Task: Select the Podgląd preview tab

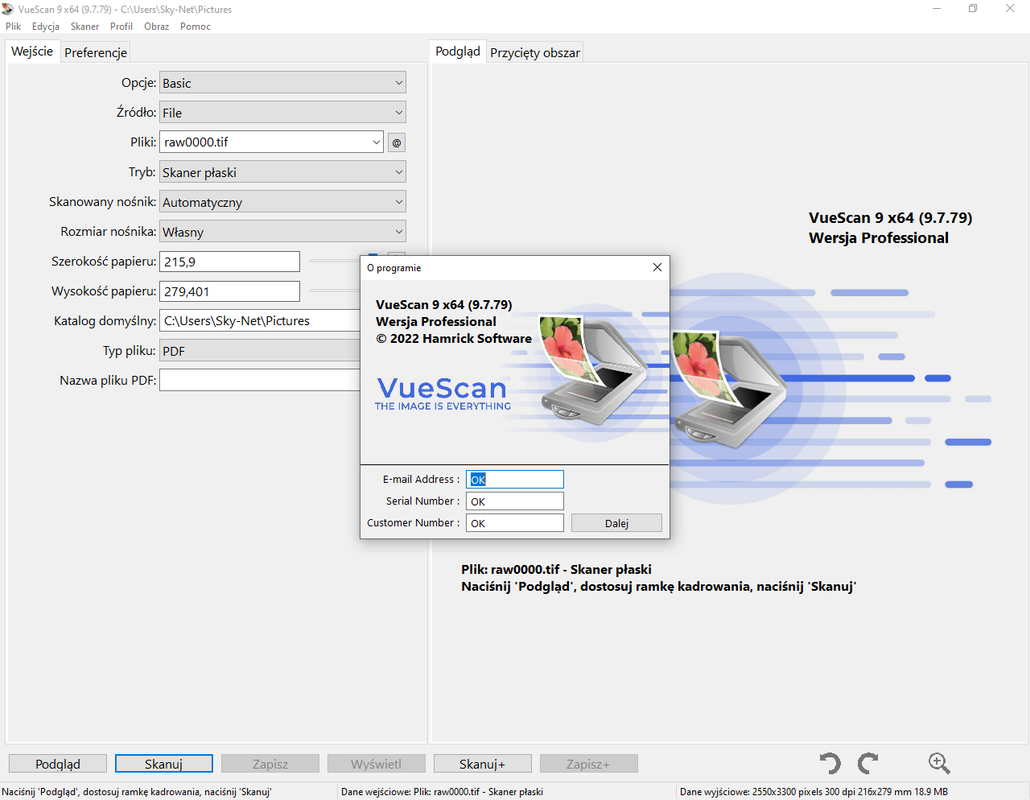Action: [458, 51]
